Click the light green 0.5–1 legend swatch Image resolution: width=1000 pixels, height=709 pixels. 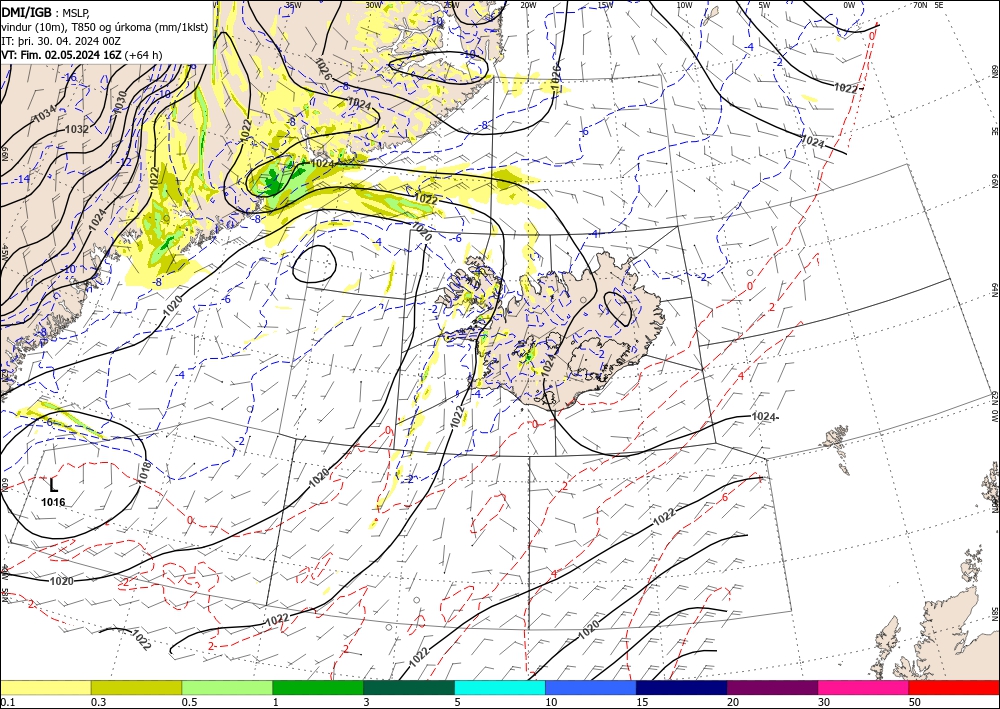pyautogui.click(x=227, y=687)
